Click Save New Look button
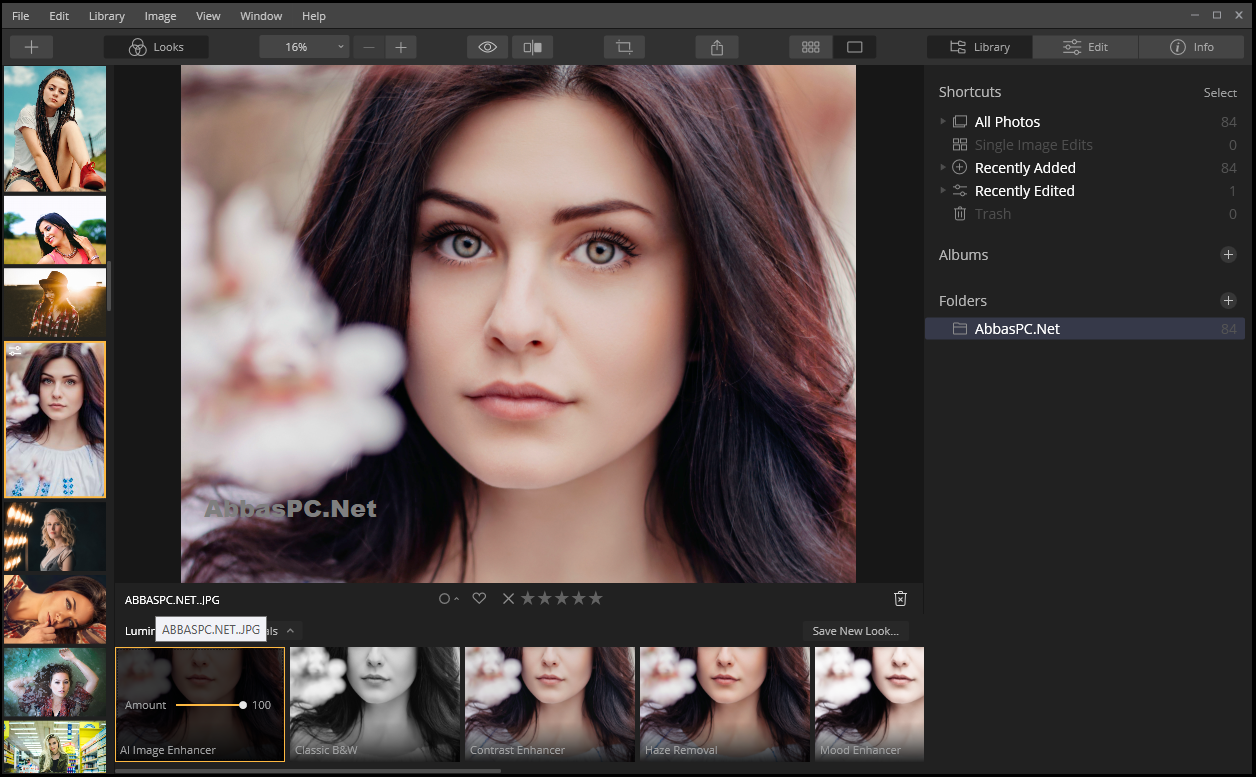 (x=855, y=631)
